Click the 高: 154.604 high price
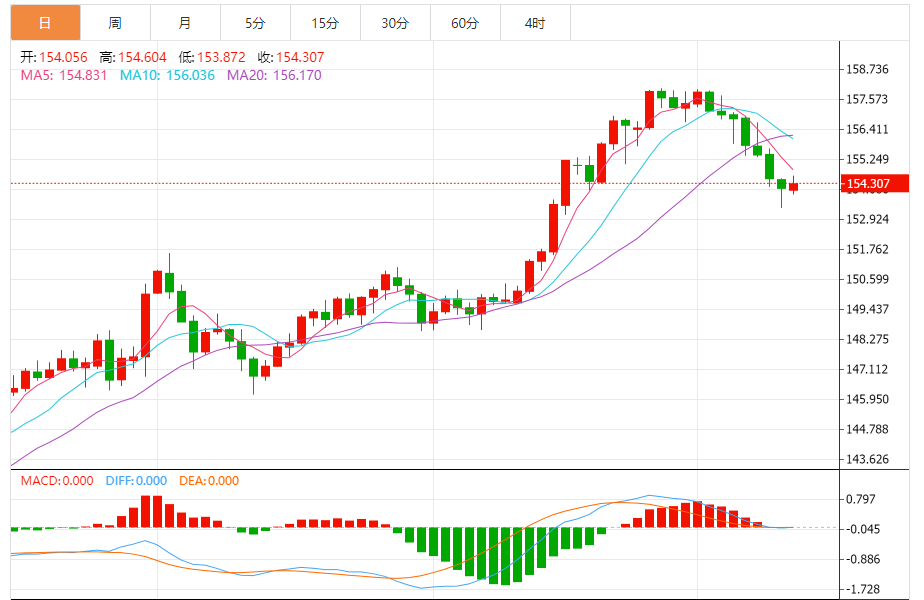 click(133, 57)
